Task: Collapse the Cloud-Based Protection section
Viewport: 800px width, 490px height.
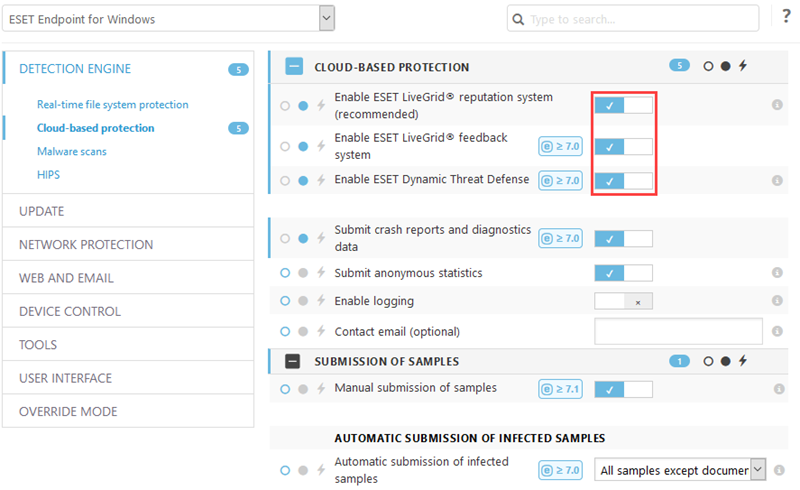Action: point(294,66)
